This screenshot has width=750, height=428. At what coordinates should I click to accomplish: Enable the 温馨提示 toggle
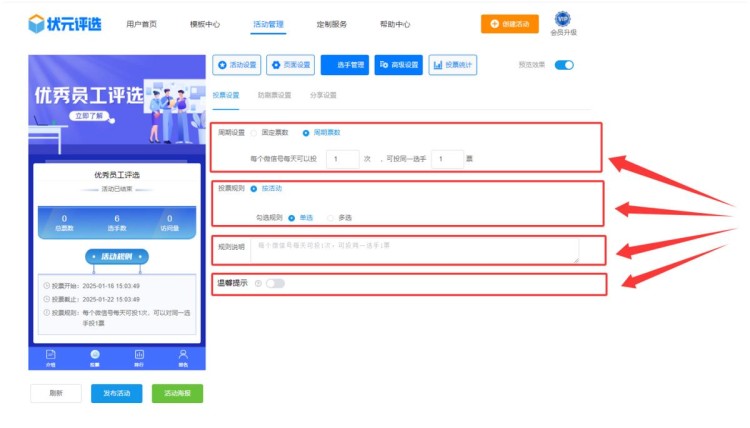click(x=274, y=283)
